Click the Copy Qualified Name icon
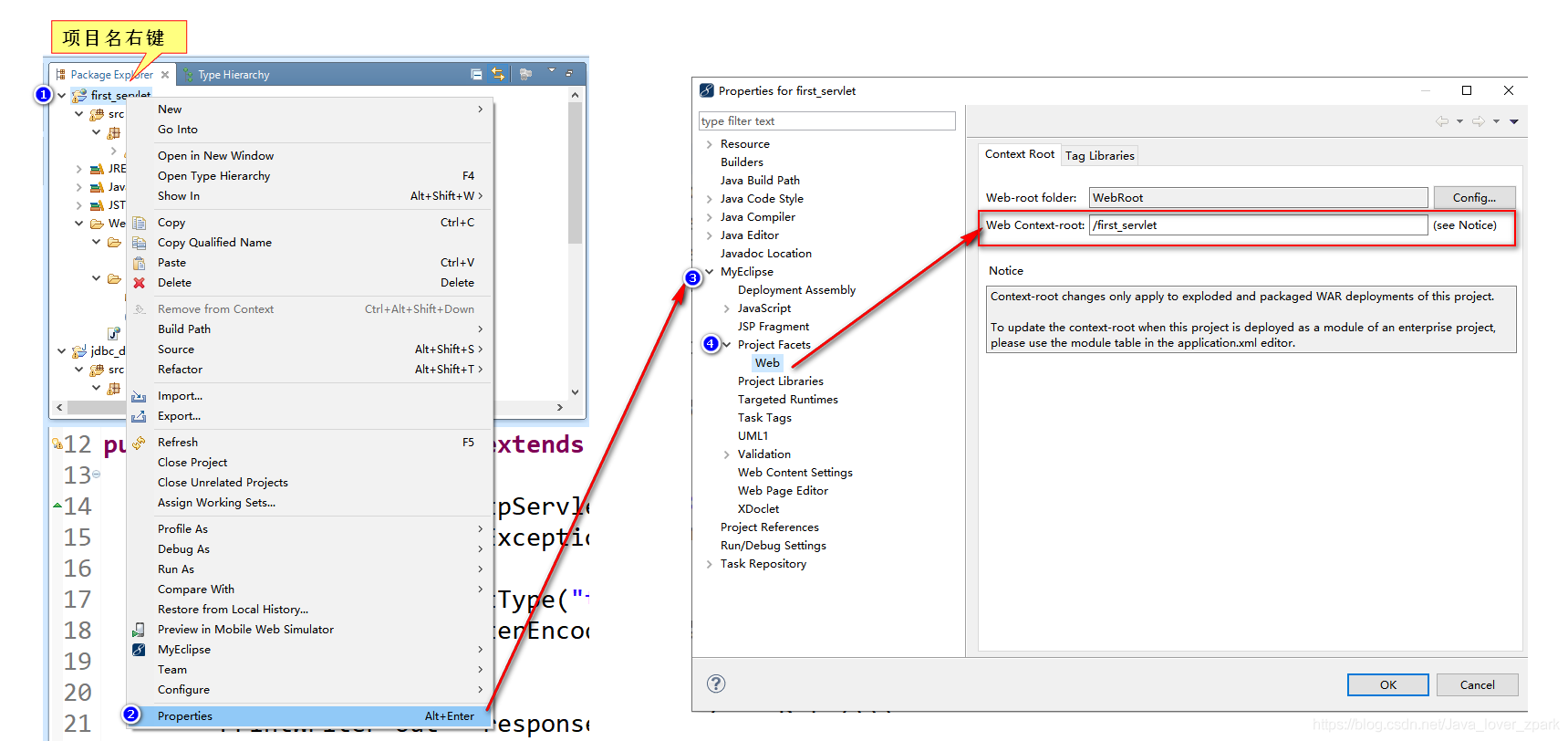The width and height of the screenshot is (1568, 741). click(140, 243)
